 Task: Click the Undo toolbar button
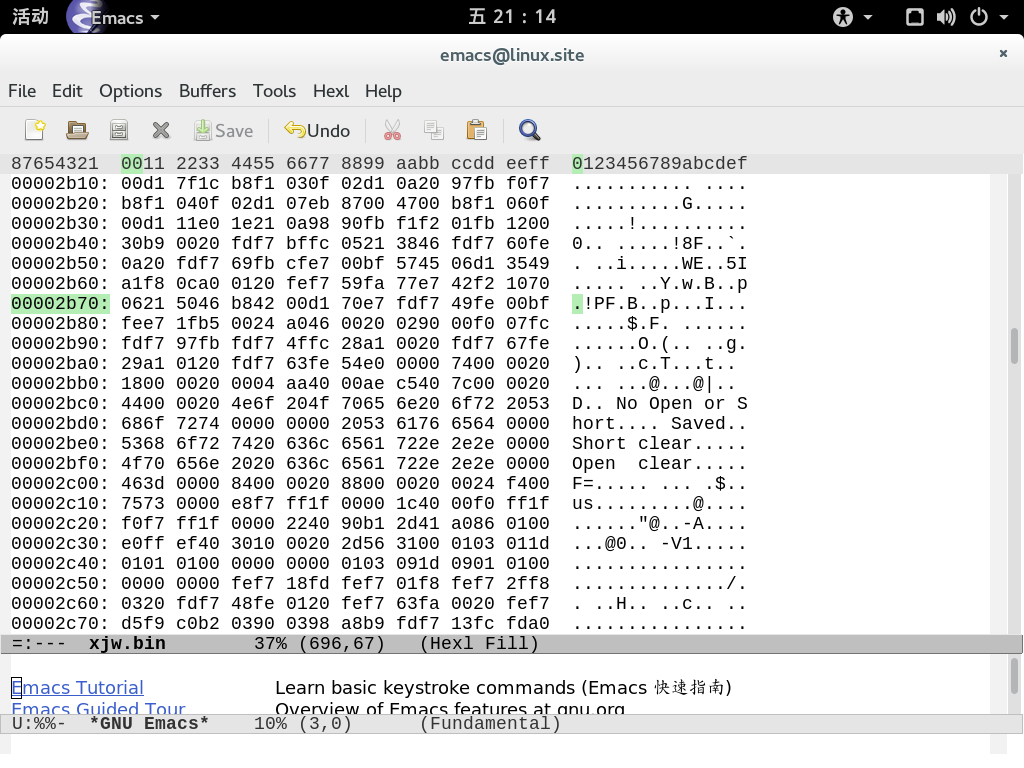pos(317,131)
